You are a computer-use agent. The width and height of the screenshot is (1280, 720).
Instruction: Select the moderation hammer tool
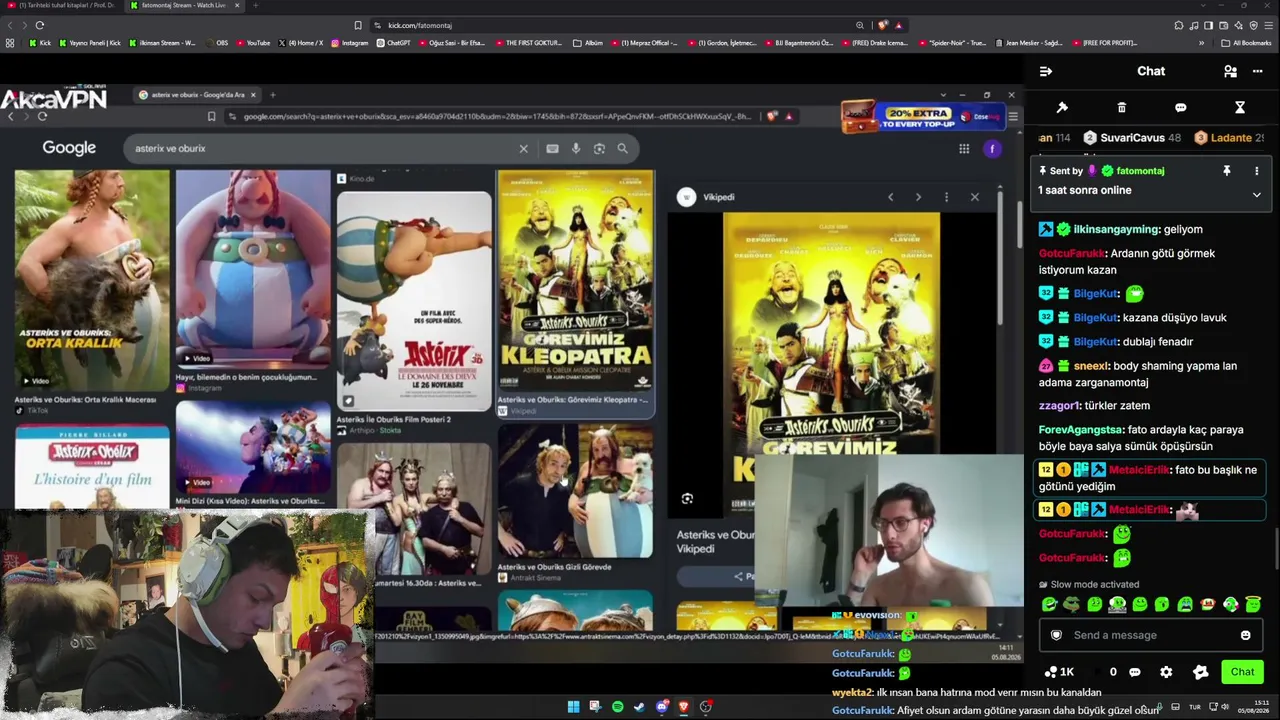coord(1062,107)
